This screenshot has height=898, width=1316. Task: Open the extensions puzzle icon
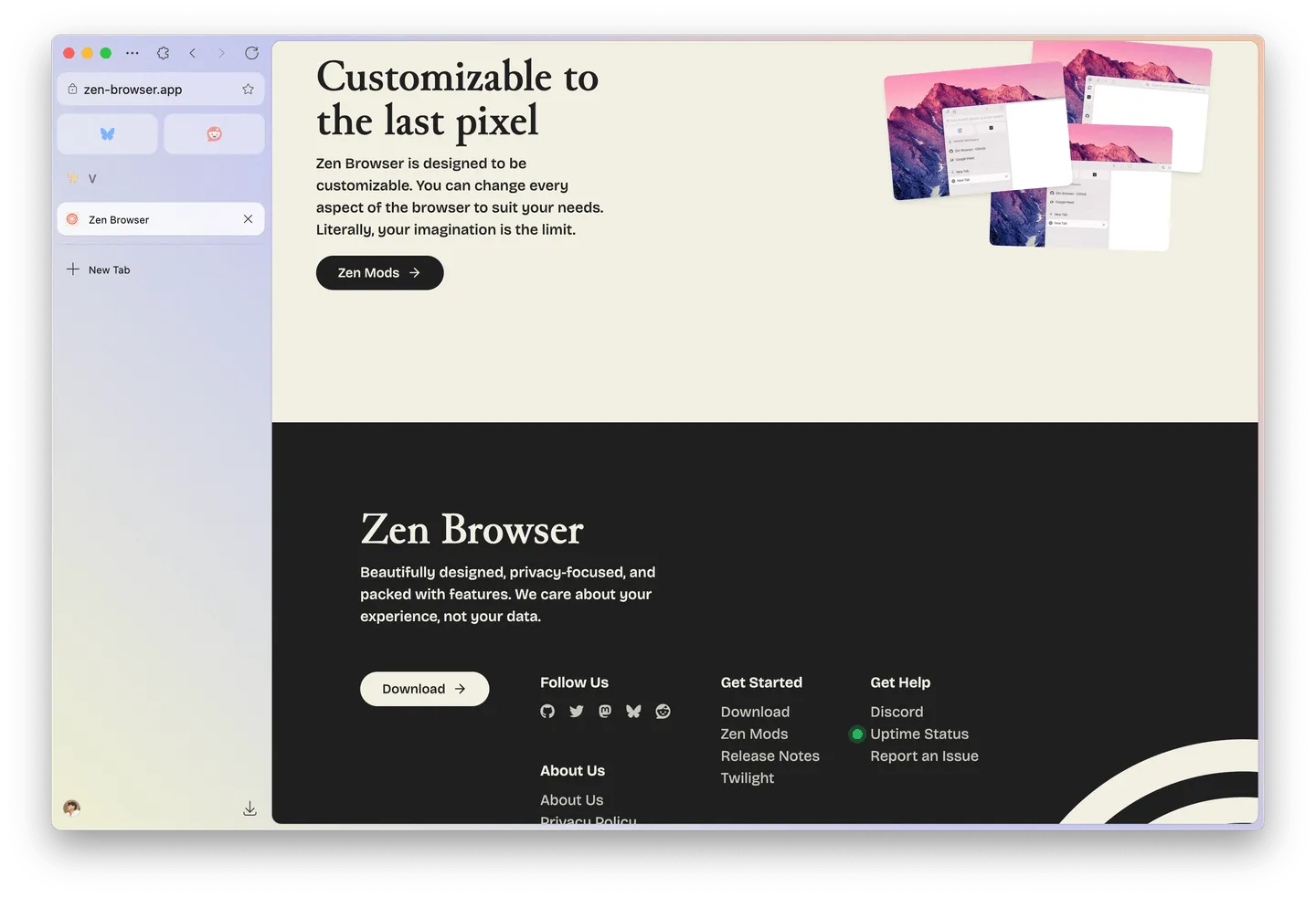click(x=163, y=53)
